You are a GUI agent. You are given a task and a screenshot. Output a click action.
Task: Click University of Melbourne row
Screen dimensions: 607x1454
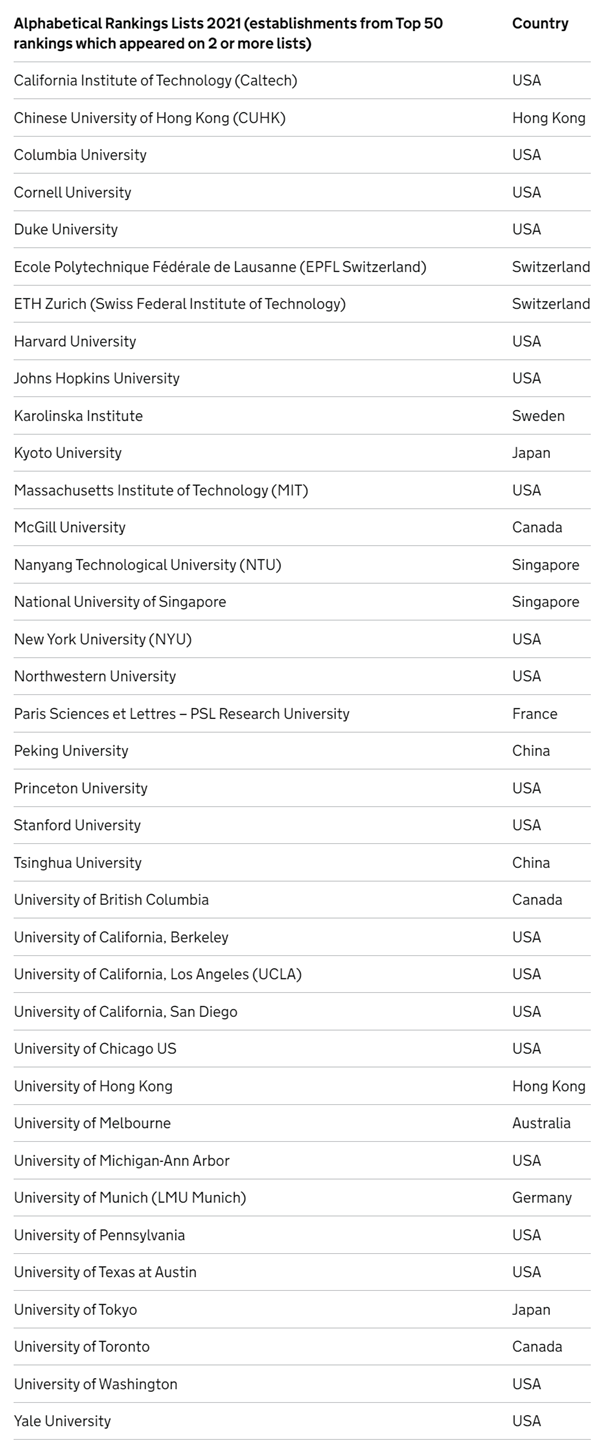[x=302, y=1123]
